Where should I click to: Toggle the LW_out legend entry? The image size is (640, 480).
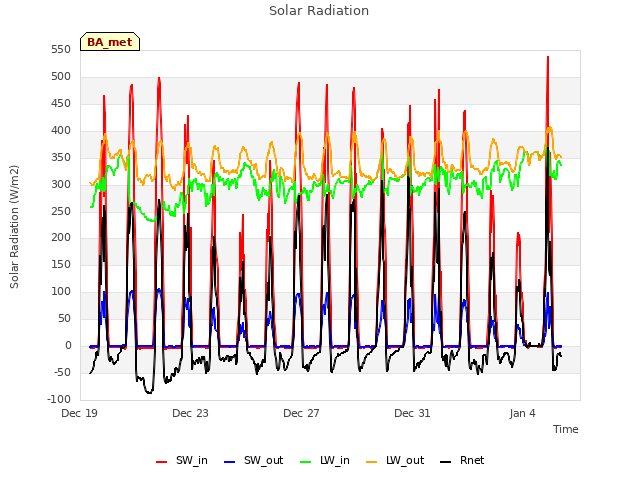[x=395, y=460]
